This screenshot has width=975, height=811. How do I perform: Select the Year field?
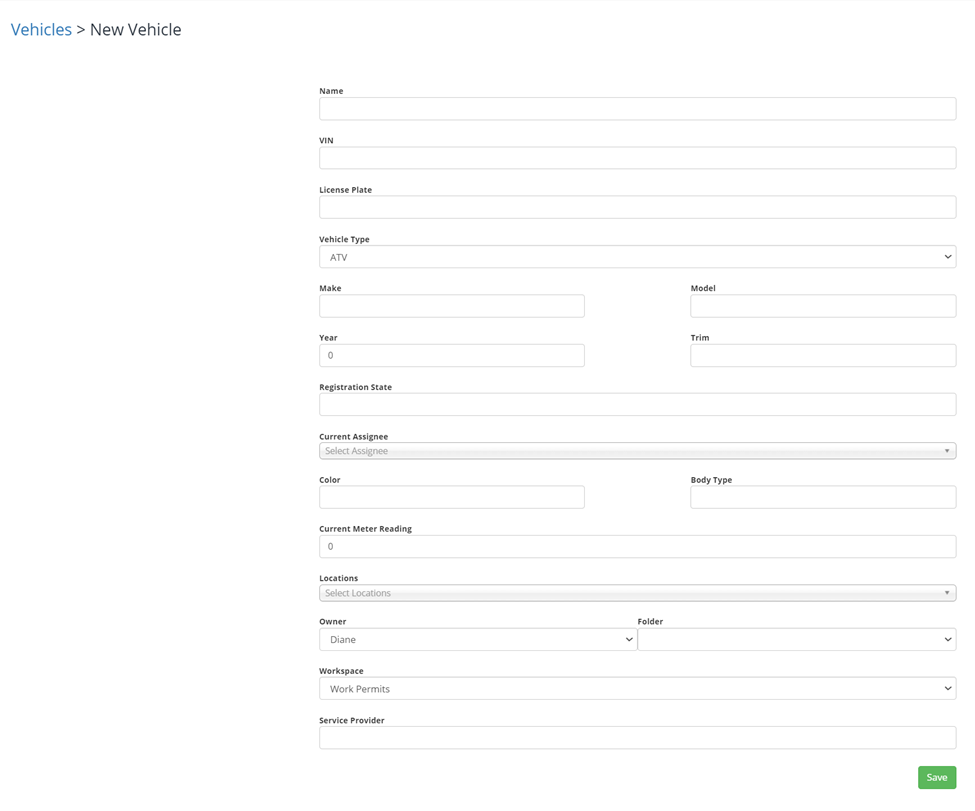click(451, 355)
